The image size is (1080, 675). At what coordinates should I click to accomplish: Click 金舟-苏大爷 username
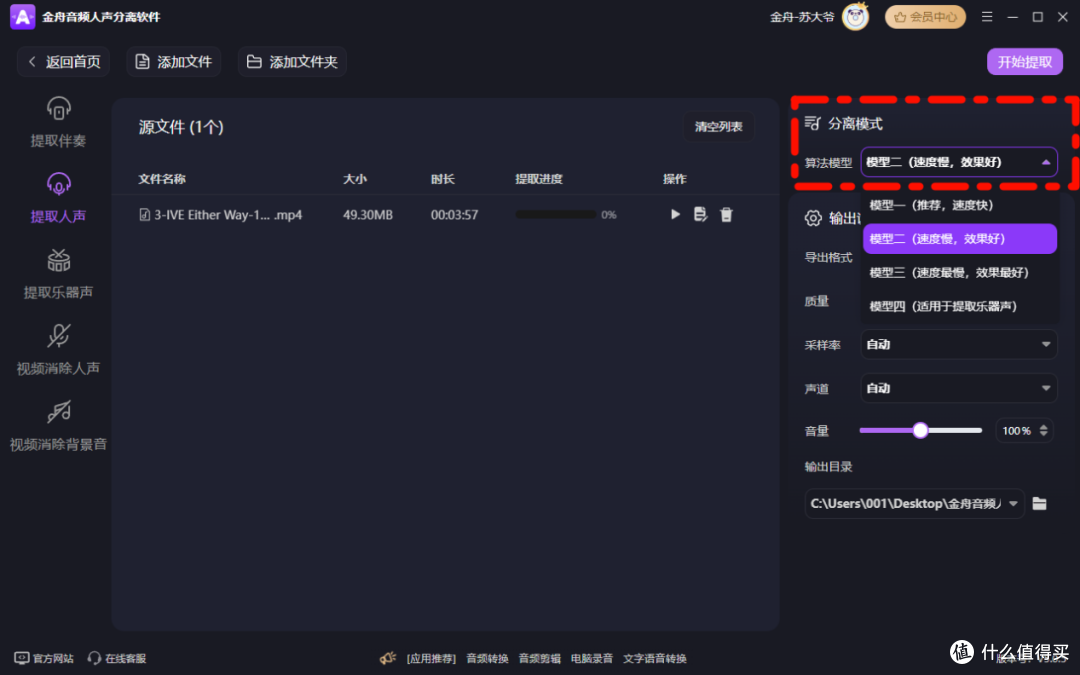(x=802, y=17)
